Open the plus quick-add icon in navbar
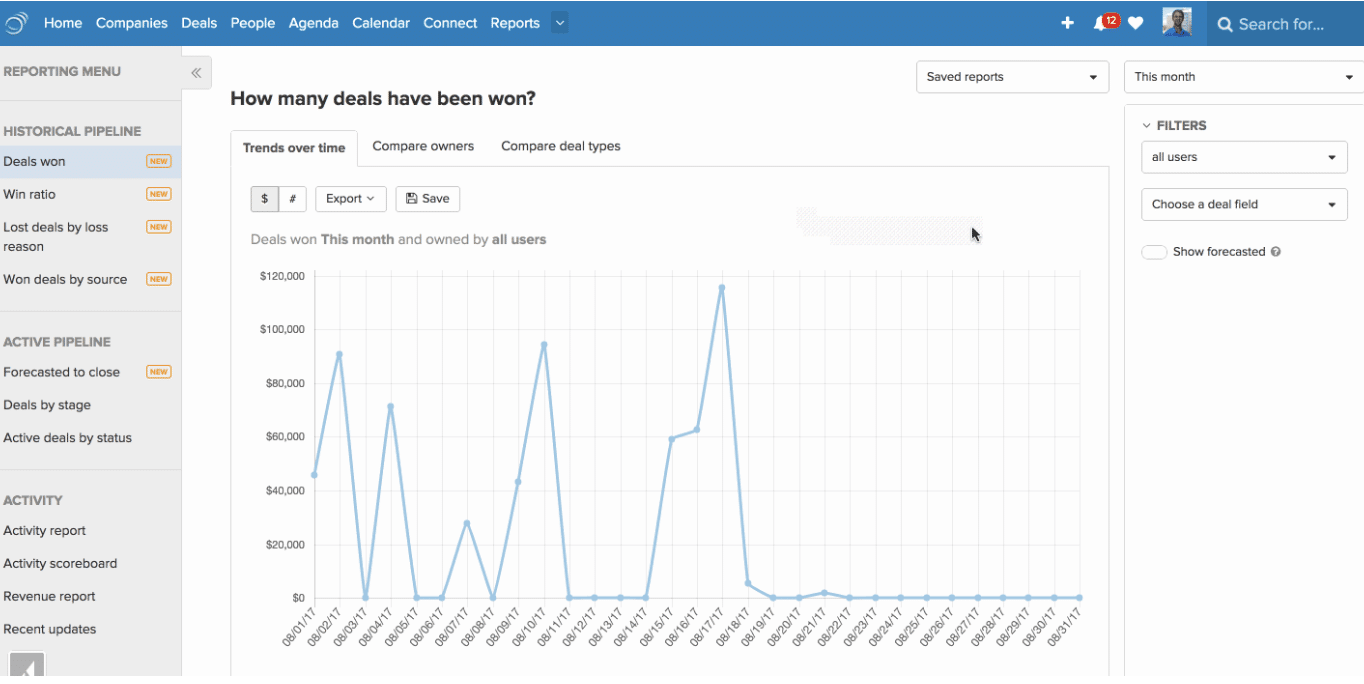The image size is (1364, 684). point(1066,23)
